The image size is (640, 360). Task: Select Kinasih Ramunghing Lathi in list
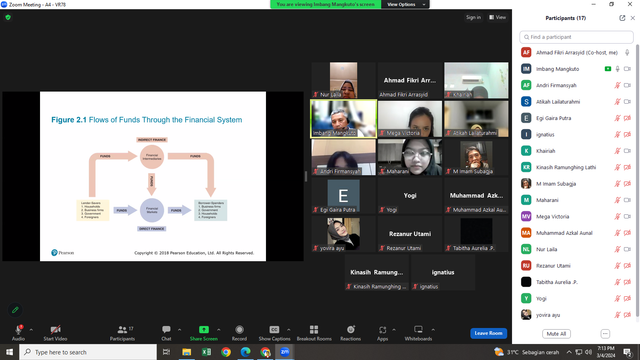(x=576, y=167)
